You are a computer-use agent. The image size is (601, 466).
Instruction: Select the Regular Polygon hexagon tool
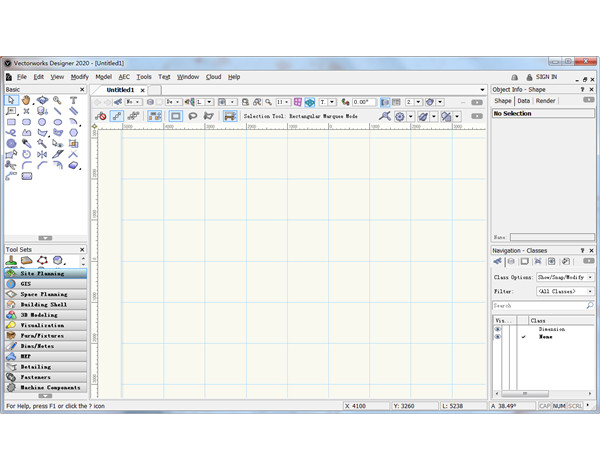(x=73, y=133)
